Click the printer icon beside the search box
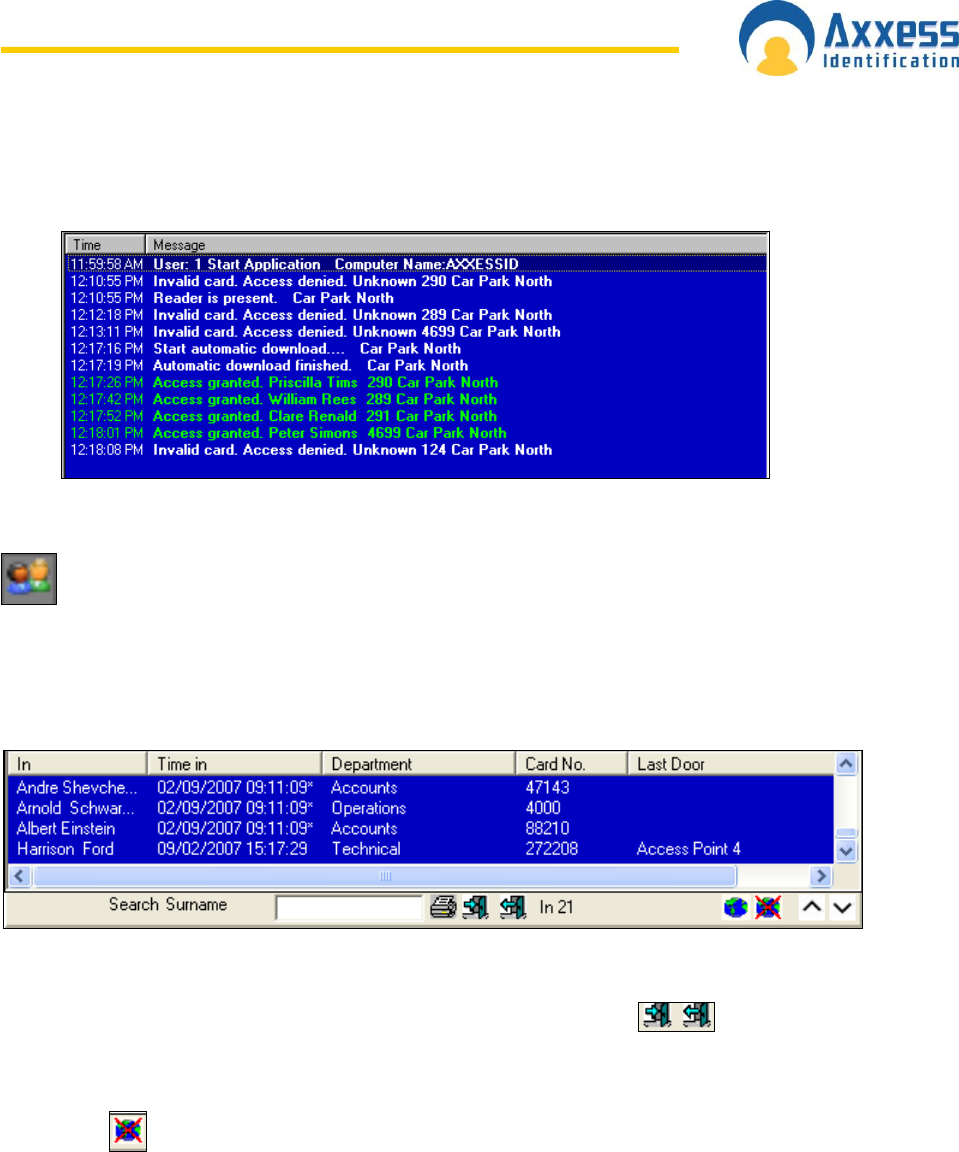The height and width of the screenshot is (1152, 959). tap(442, 907)
